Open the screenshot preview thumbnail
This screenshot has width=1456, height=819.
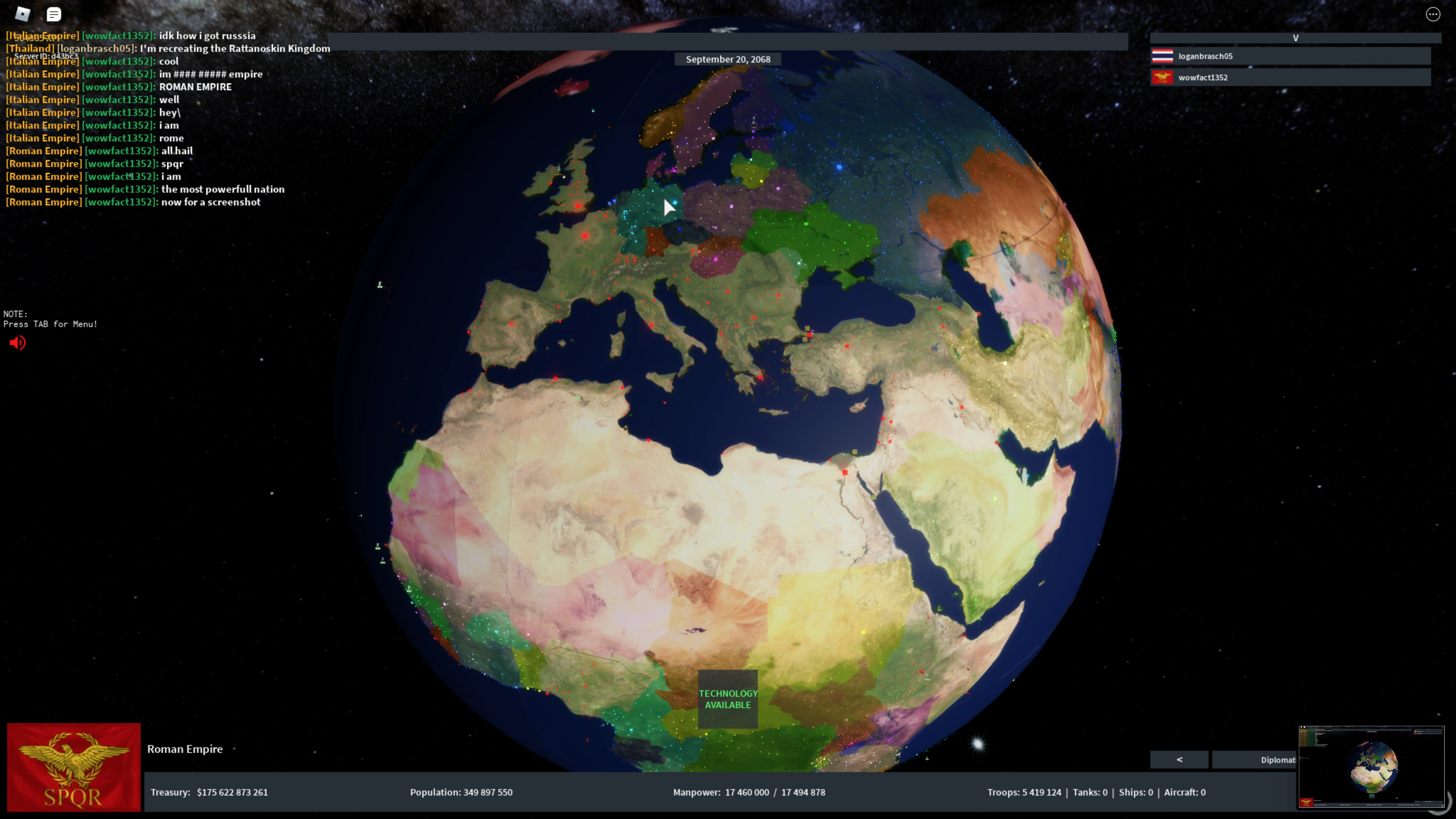coord(1371,767)
